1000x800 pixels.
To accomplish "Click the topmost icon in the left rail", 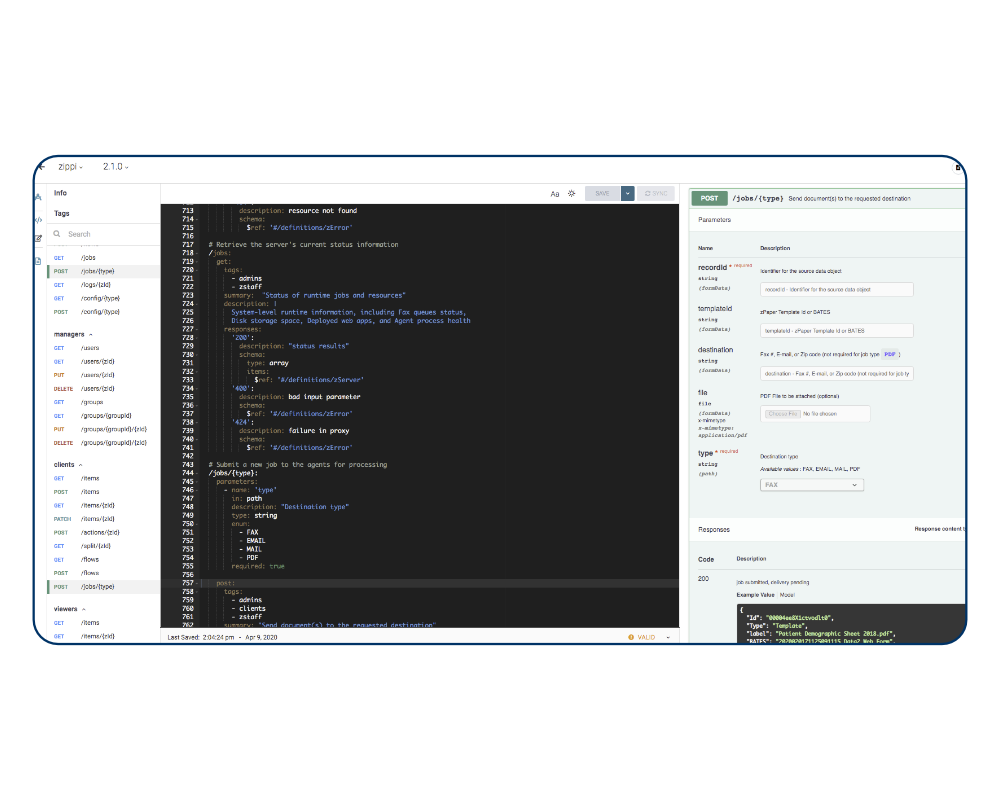I will (x=38, y=197).
